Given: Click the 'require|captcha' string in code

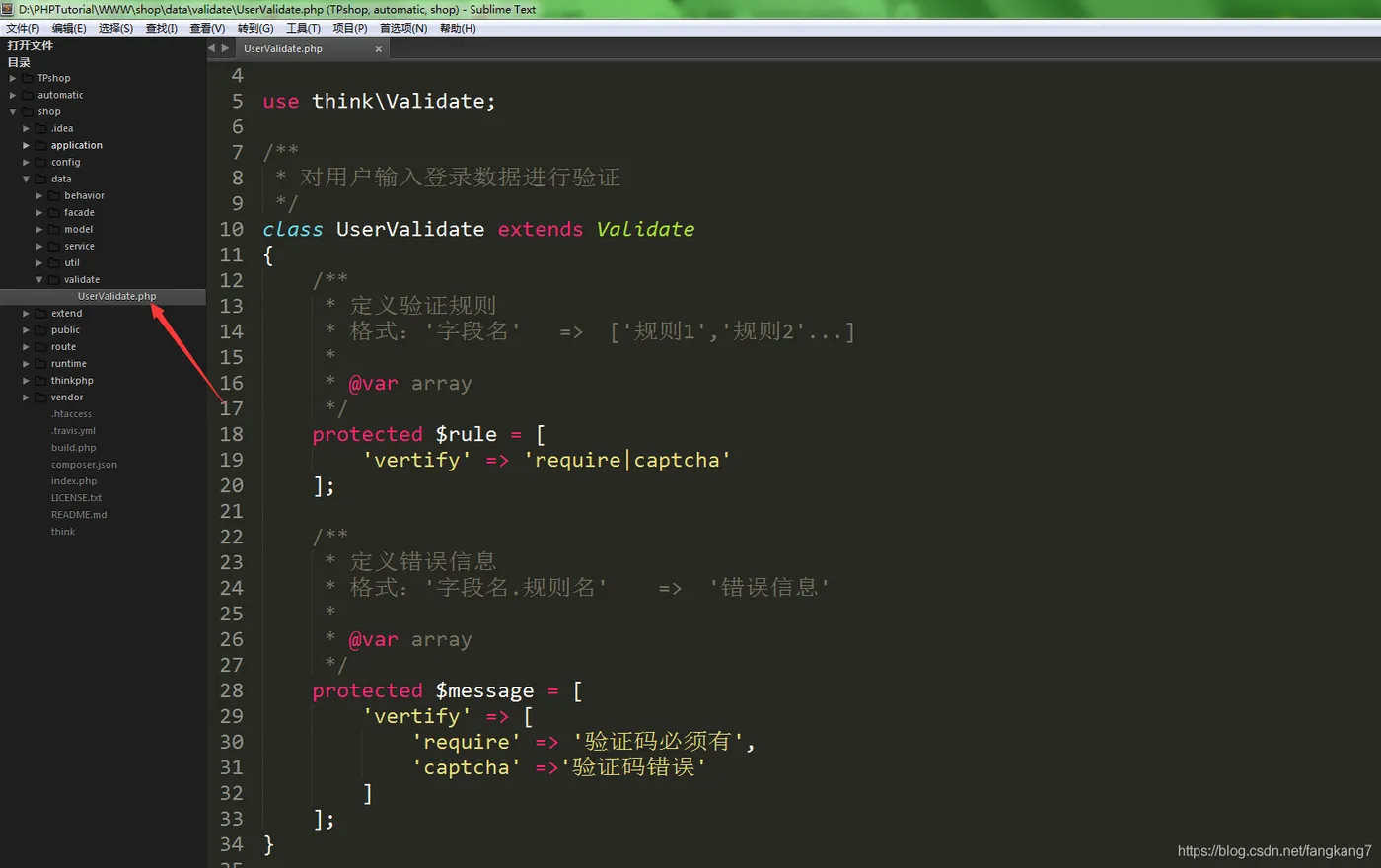Looking at the screenshot, I should (x=627, y=460).
